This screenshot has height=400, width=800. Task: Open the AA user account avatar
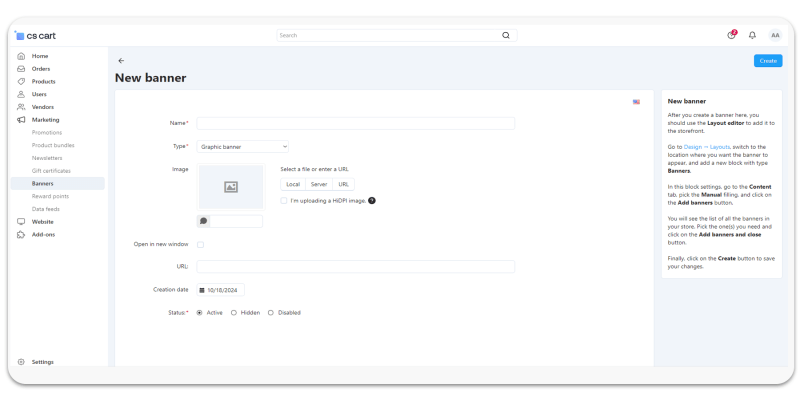775,35
